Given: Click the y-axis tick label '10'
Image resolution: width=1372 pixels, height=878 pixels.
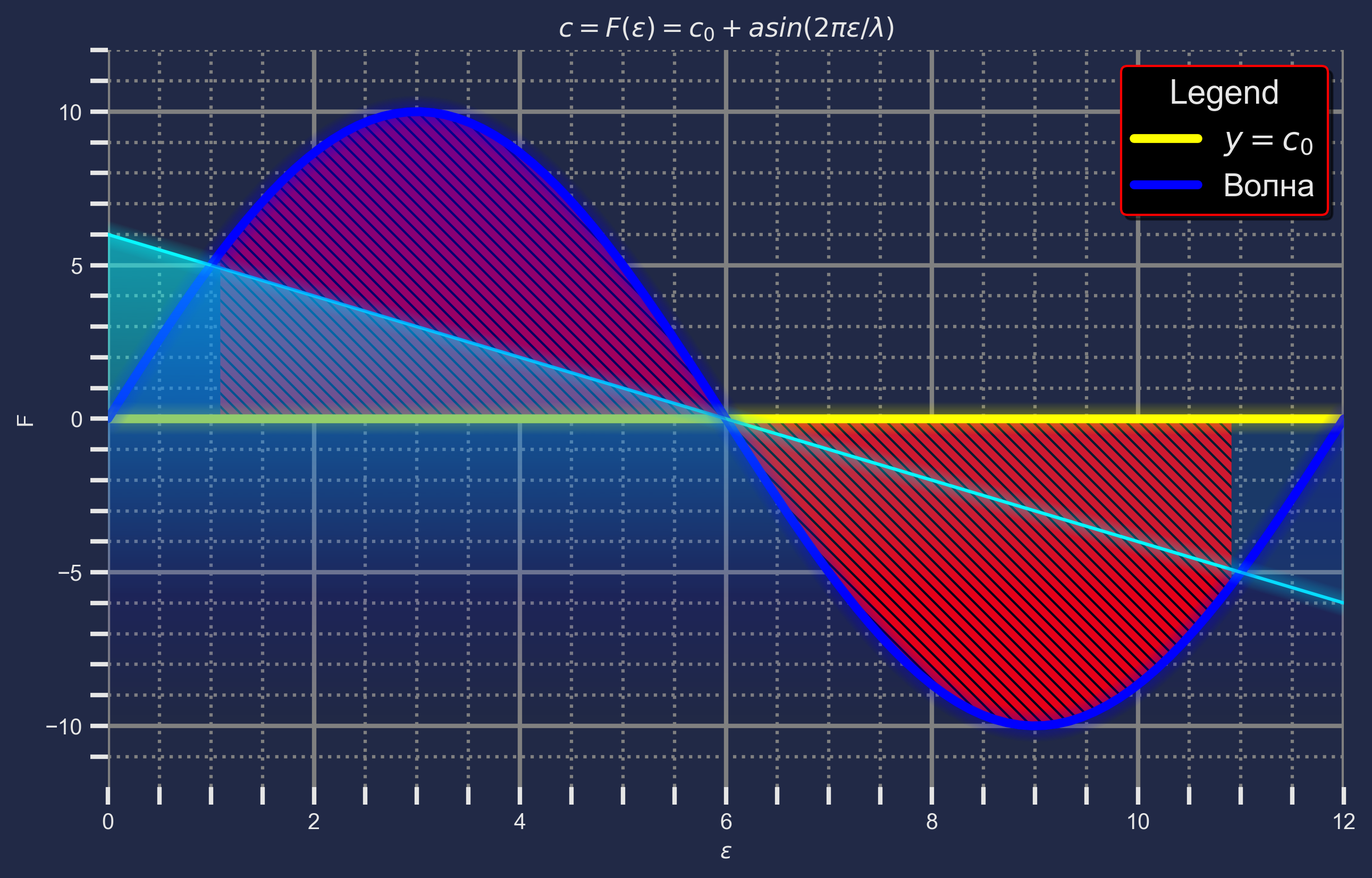Looking at the screenshot, I should (71, 112).
